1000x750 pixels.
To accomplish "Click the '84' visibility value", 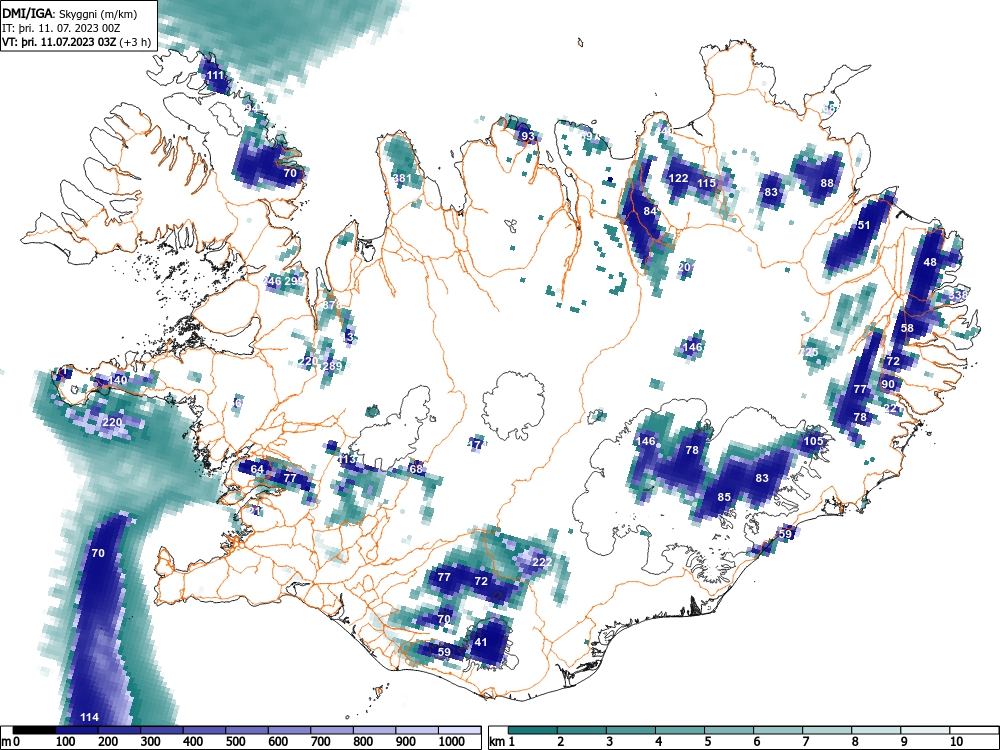I will coord(650,211).
